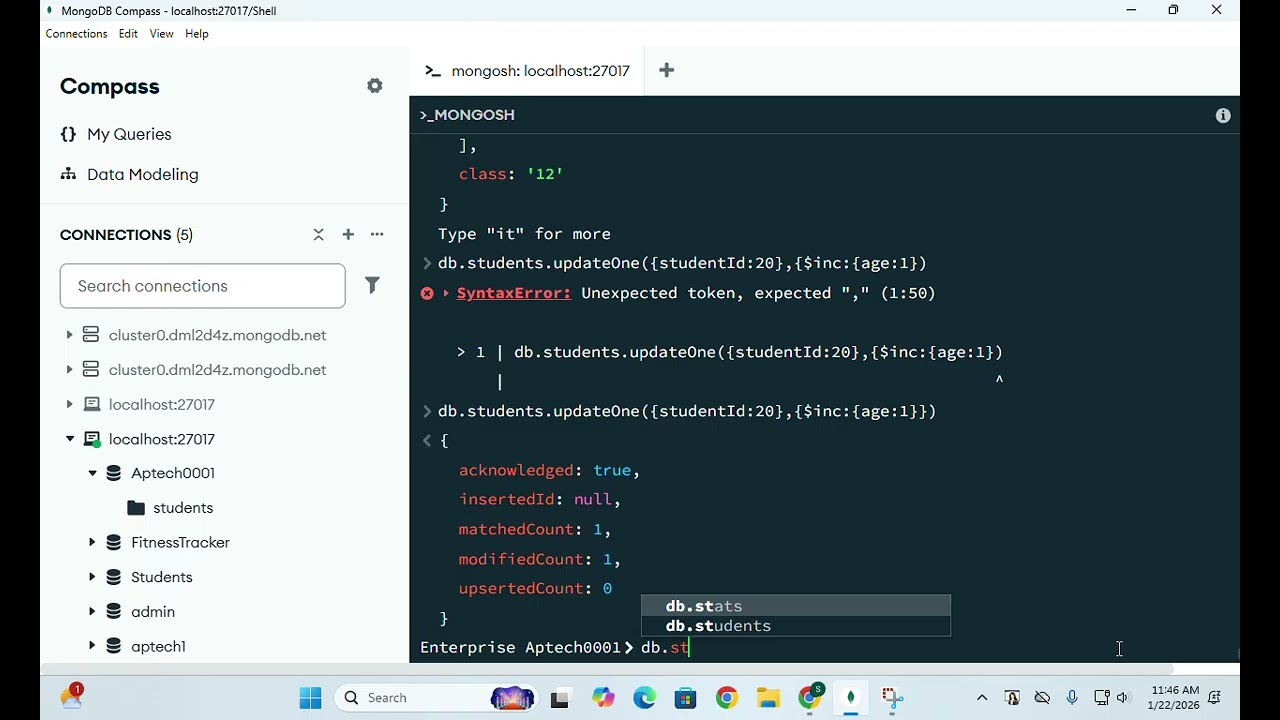1280x720 pixels.
Task: Click the aptech1 database icon
Action: [x=114, y=646]
